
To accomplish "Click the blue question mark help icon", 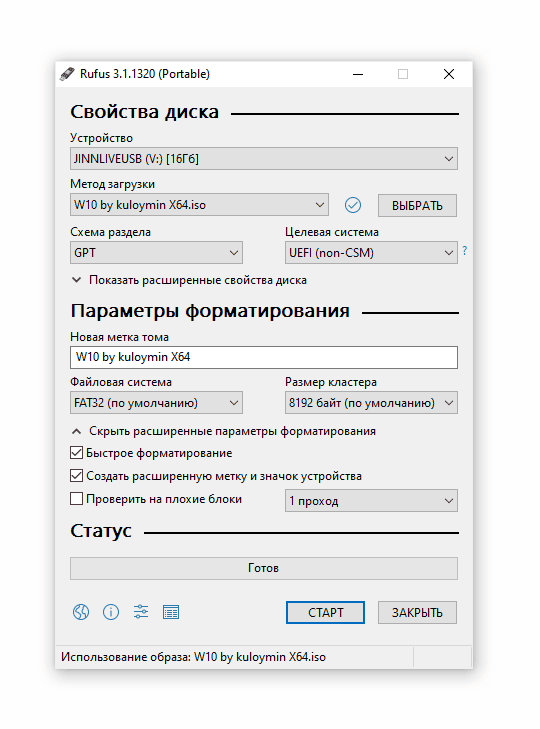I will (464, 251).
